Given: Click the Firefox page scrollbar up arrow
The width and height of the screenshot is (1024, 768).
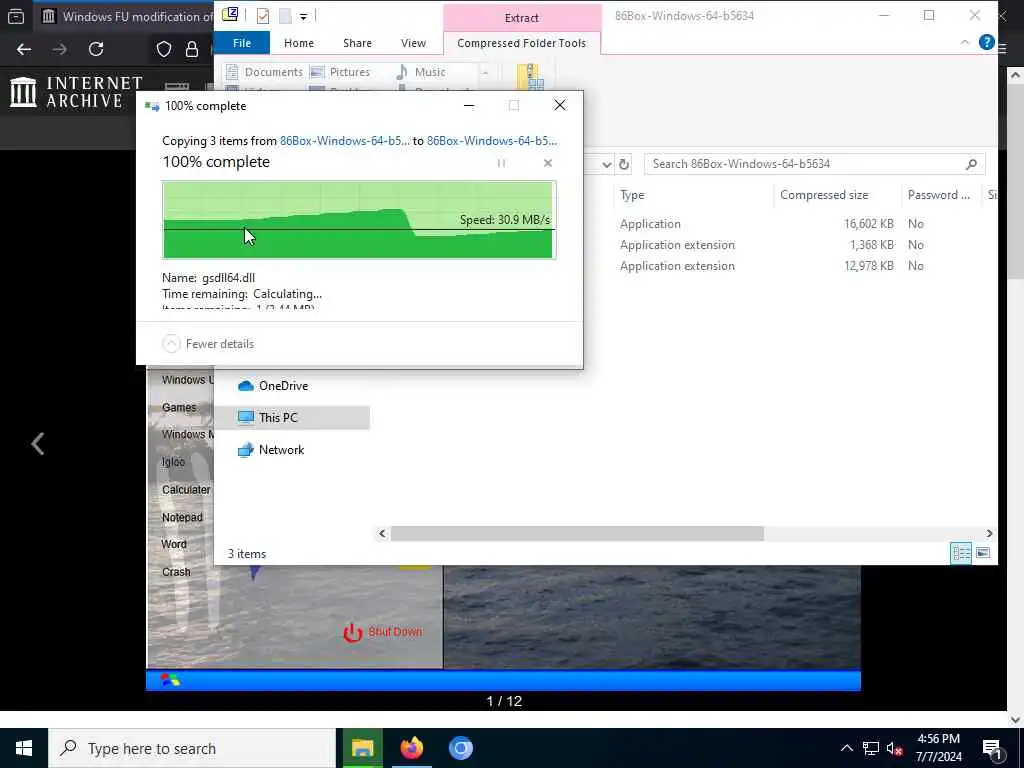Looking at the screenshot, I should 1015,74.
